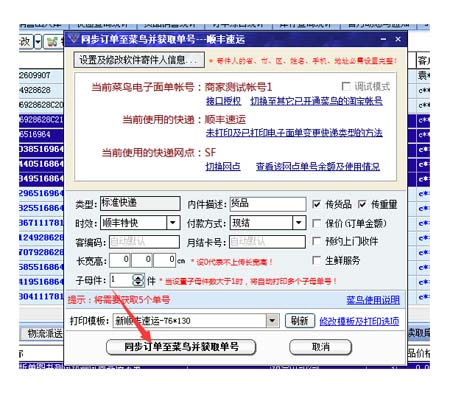Screen dimensions: 450x393
Task: Click the 子母件 quantity field
Action: point(122,280)
